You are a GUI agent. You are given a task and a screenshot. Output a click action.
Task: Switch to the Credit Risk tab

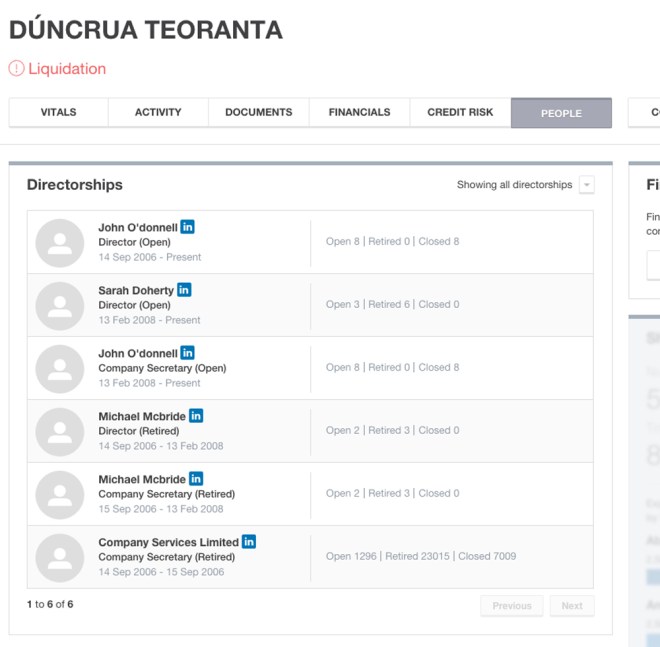[460, 112]
